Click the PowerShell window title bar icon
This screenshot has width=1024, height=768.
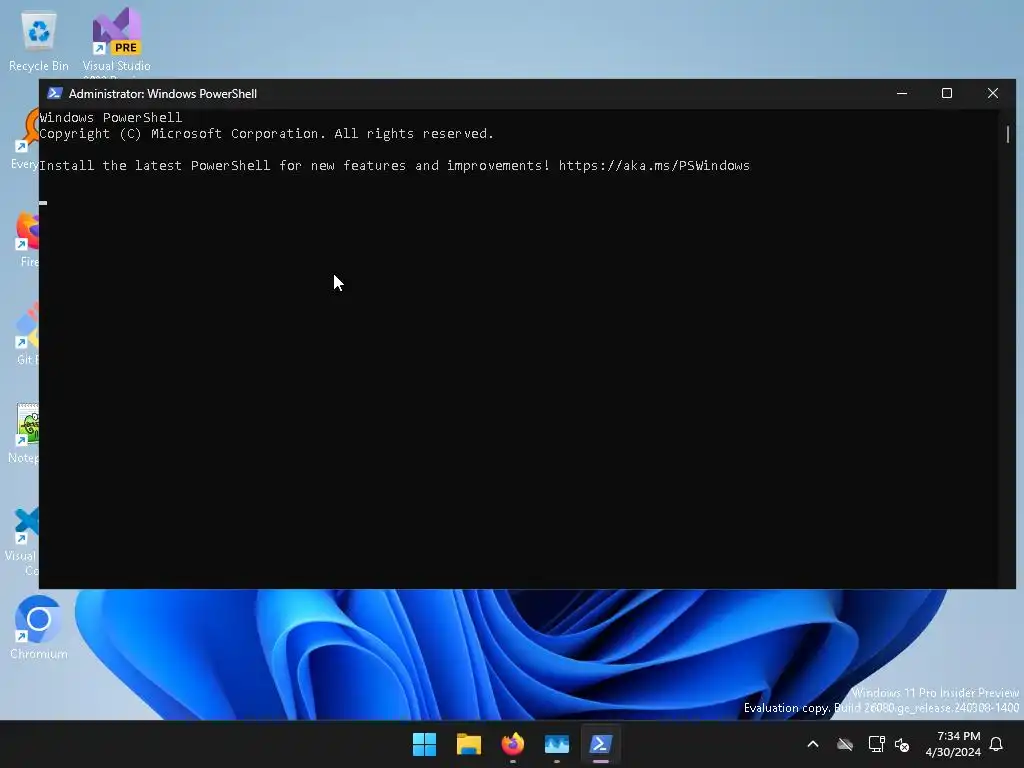(x=55, y=93)
